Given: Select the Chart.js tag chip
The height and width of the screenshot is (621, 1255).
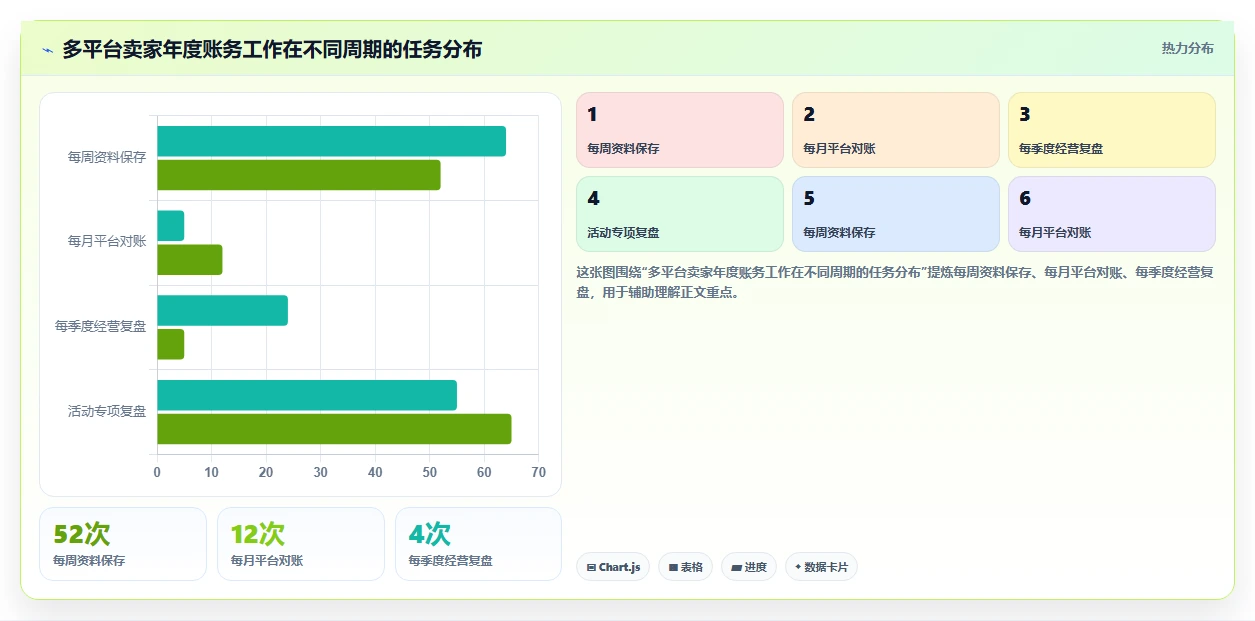Looking at the screenshot, I should tap(613, 567).
